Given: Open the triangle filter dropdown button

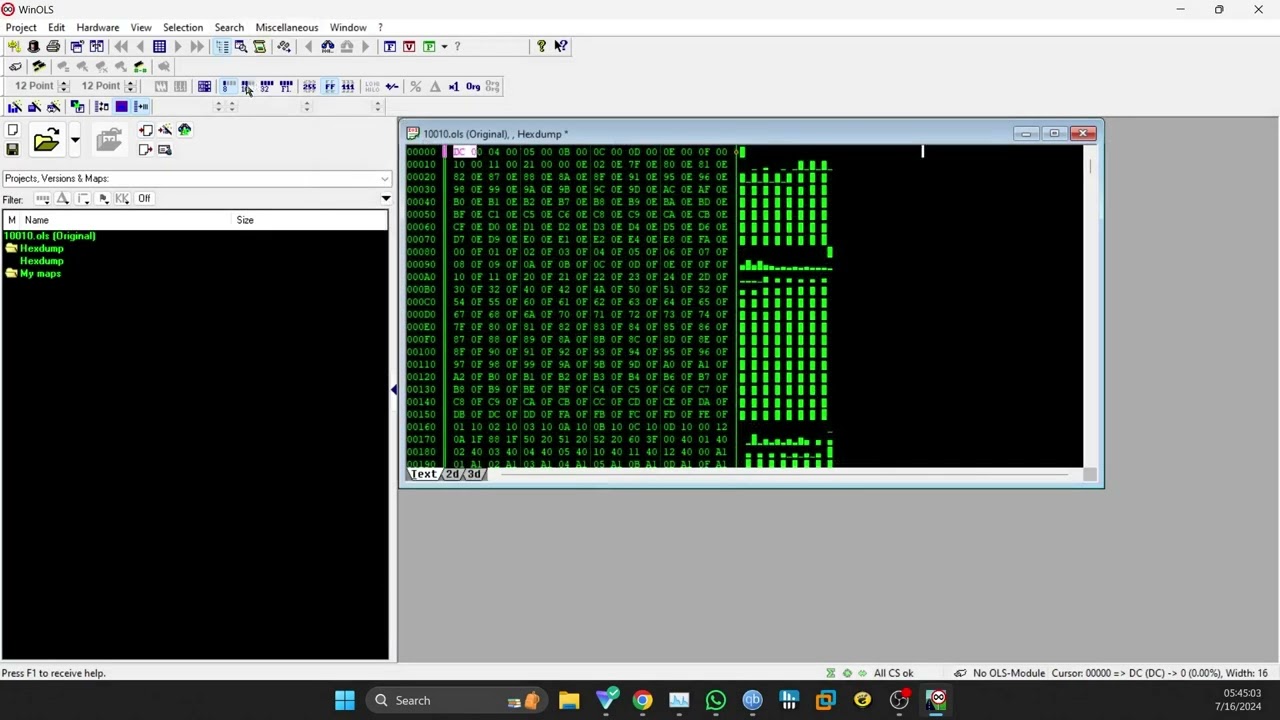Looking at the screenshot, I should (62, 198).
